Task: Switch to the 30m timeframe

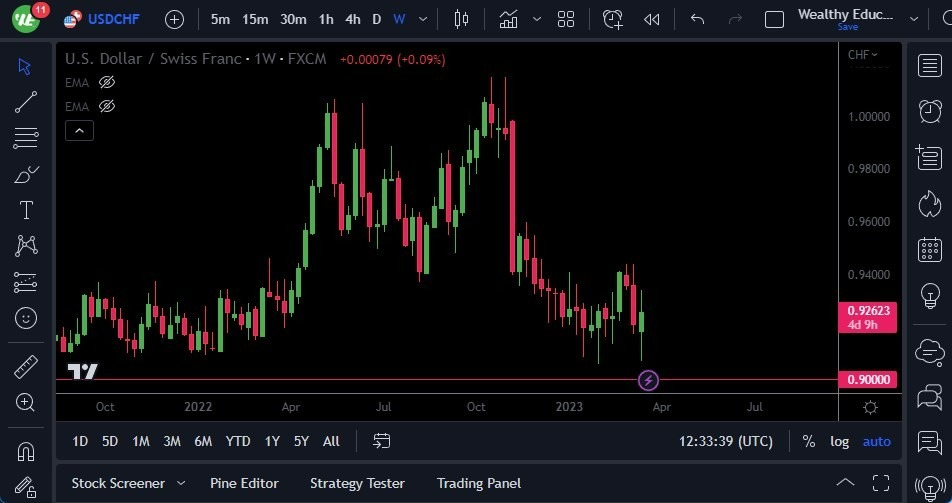Action: point(293,19)
